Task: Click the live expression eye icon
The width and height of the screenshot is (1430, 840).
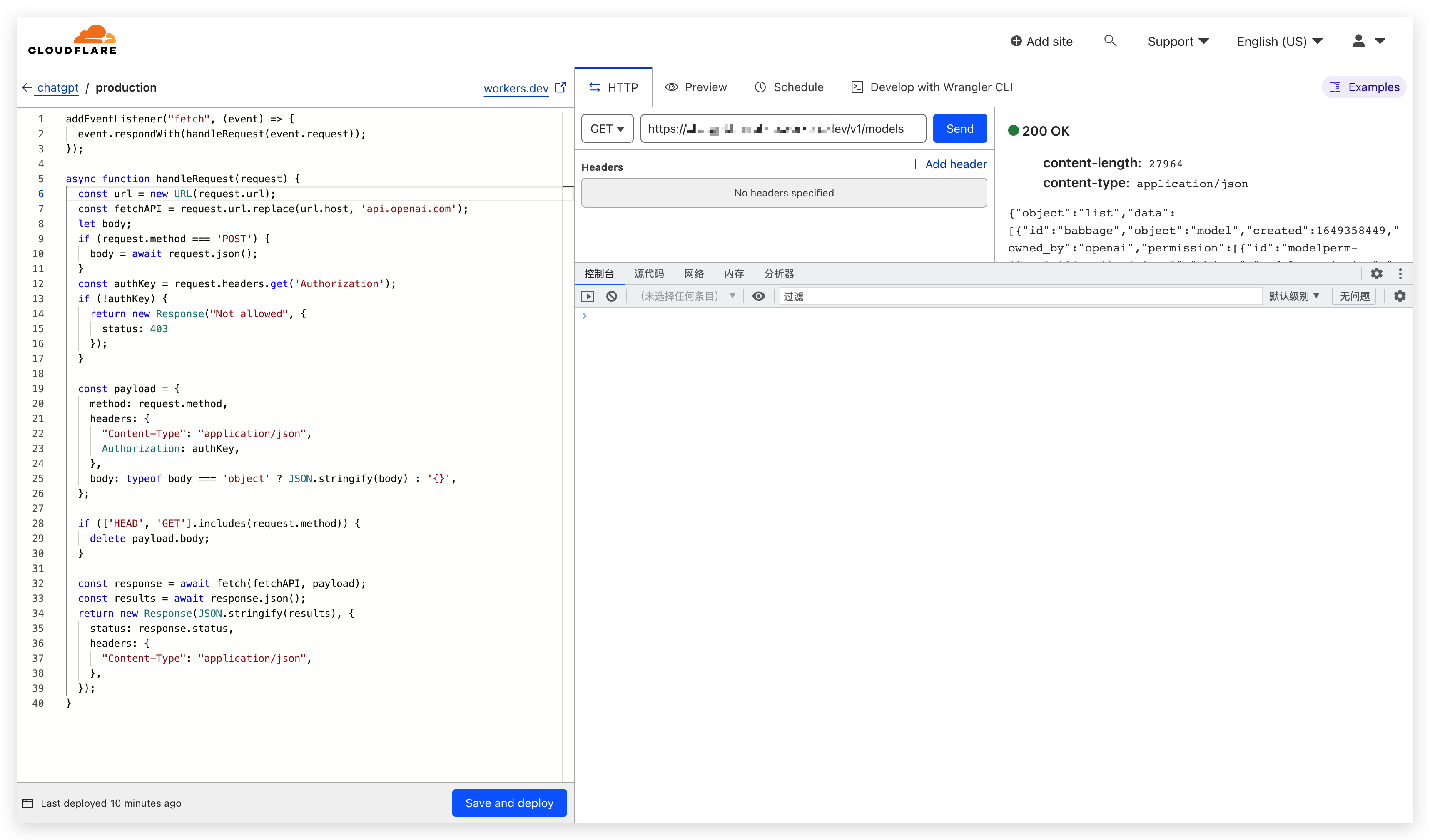Action: tap(758, 296)
